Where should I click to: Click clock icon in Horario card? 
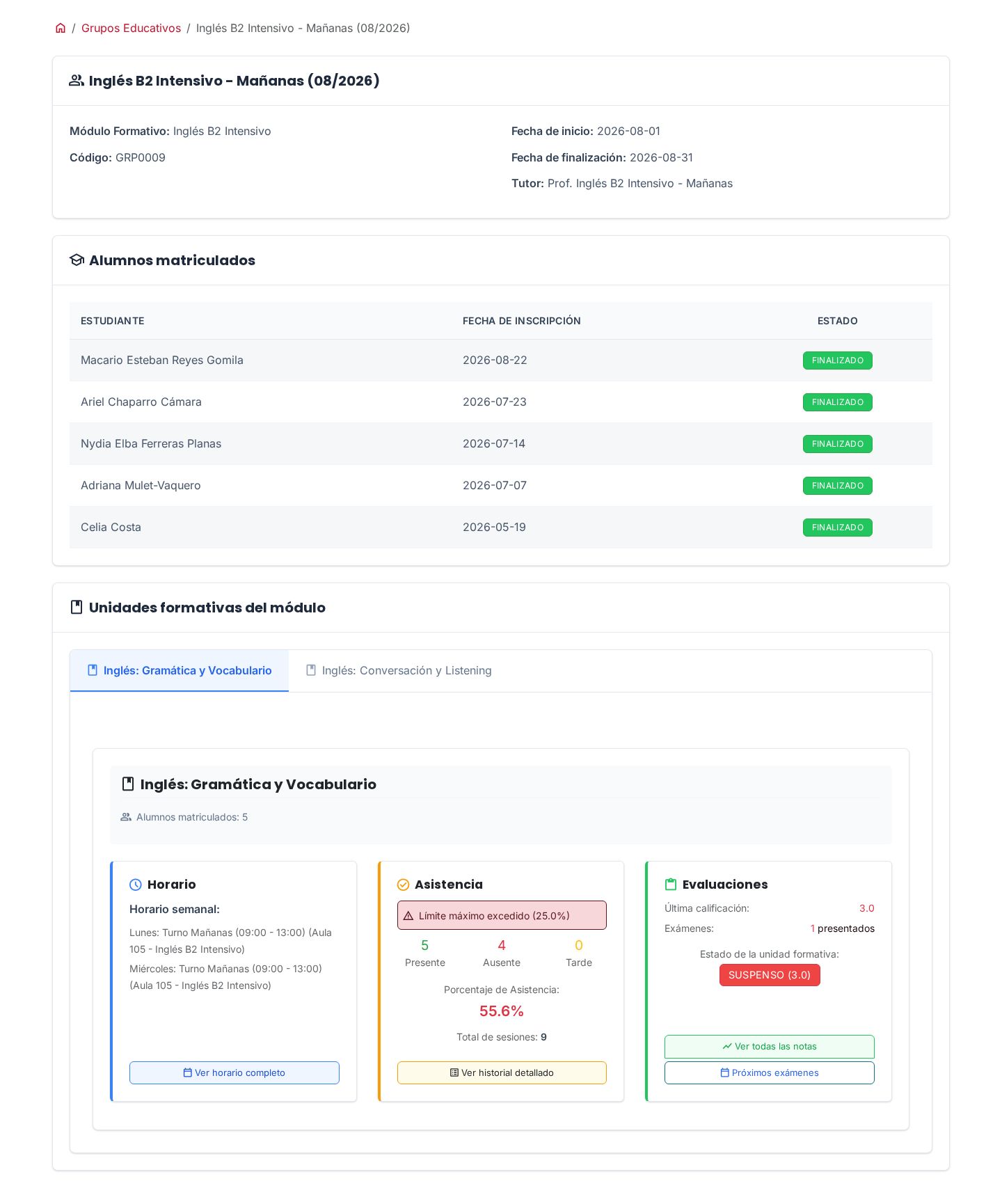pyautogui.click(x=136, y=885)
